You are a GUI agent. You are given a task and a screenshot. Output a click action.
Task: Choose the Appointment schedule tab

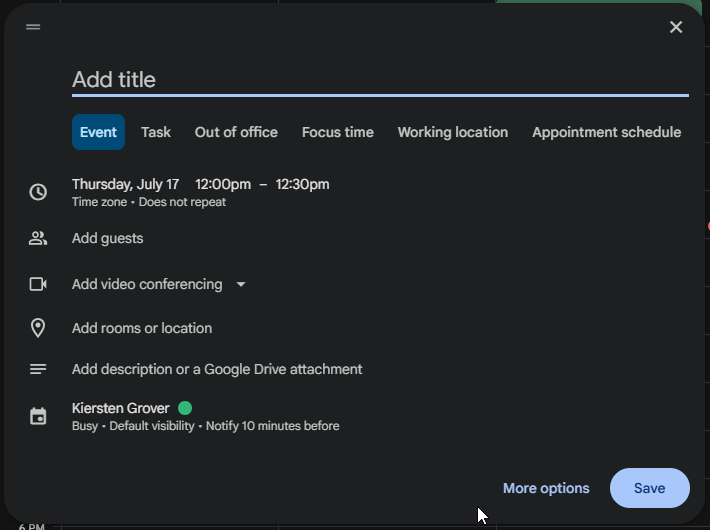coord(606,132)
